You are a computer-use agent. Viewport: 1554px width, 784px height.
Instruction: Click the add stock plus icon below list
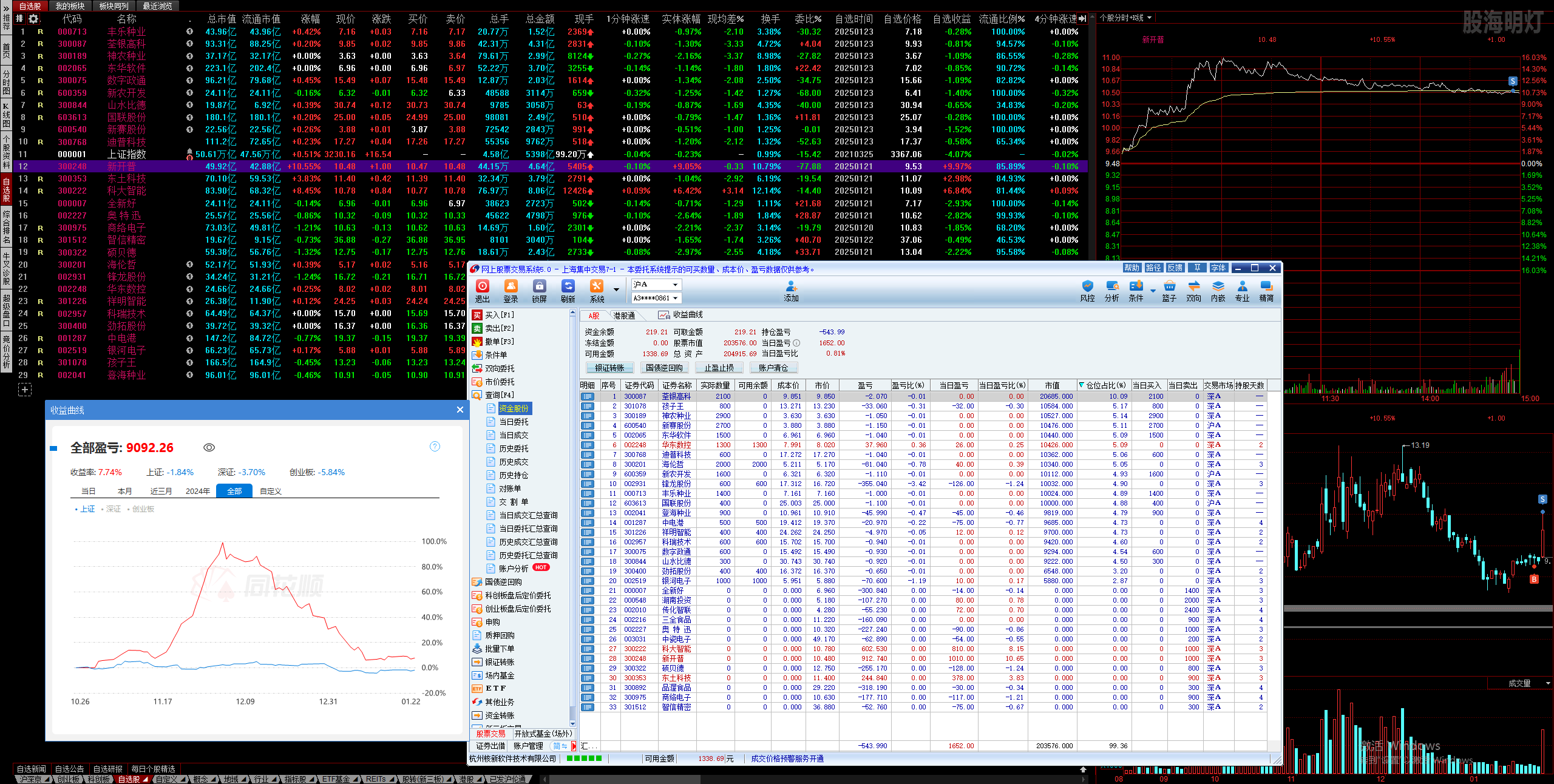25,390
